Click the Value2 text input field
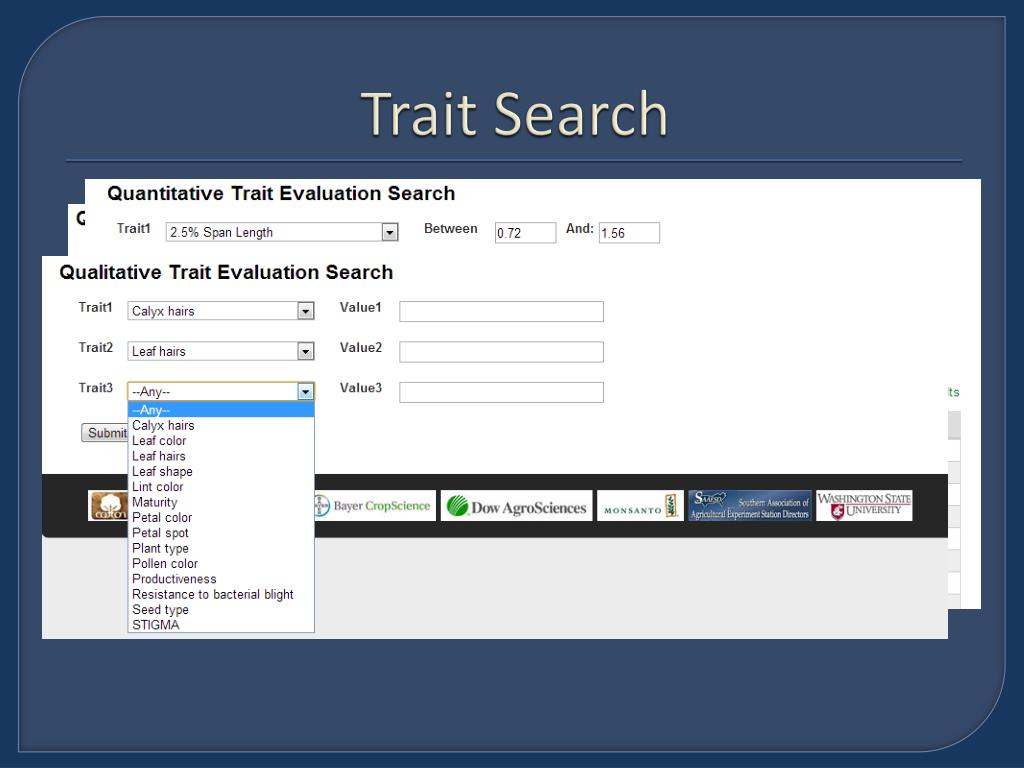Screen dimensions: 1024x768 tap(502, 352)
